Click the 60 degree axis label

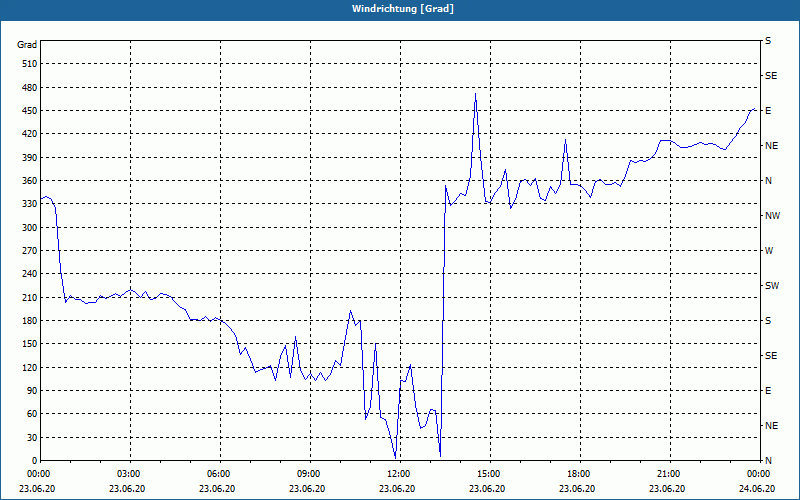click(32, 414)
